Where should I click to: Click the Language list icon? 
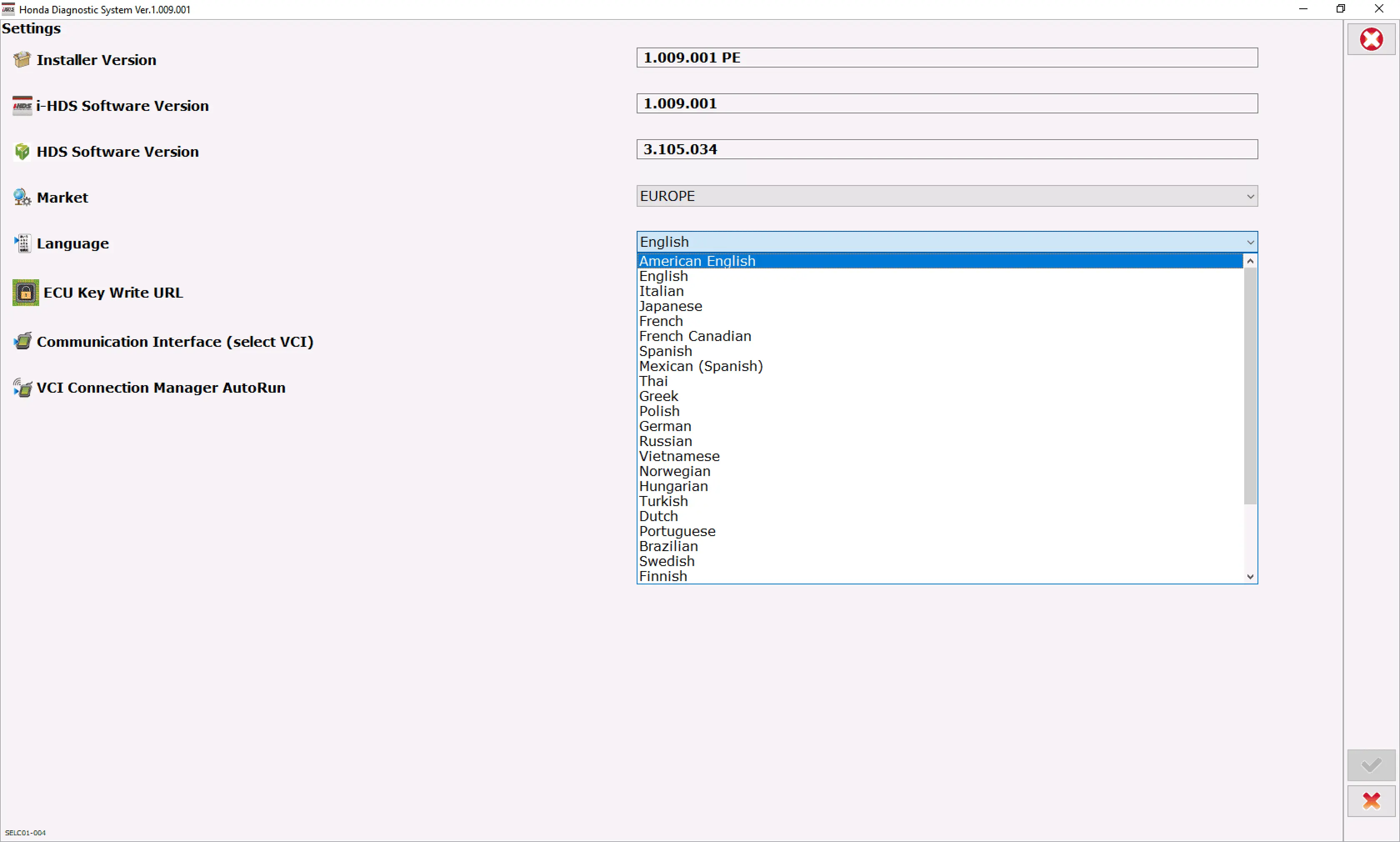(x=22, y=243)
